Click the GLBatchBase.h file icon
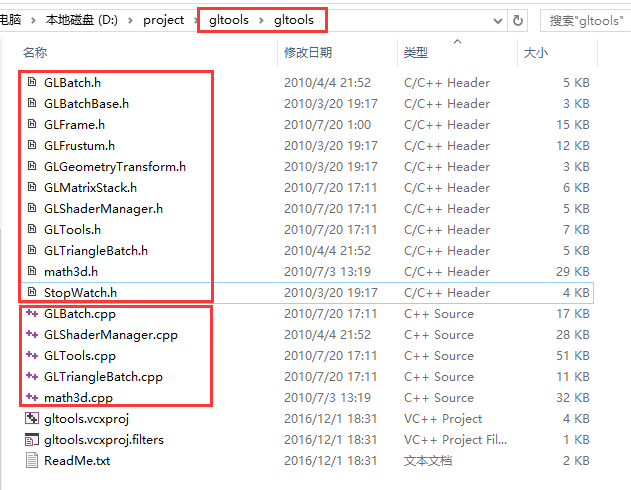This screenshot has height=490, width=631. (32, 103)
